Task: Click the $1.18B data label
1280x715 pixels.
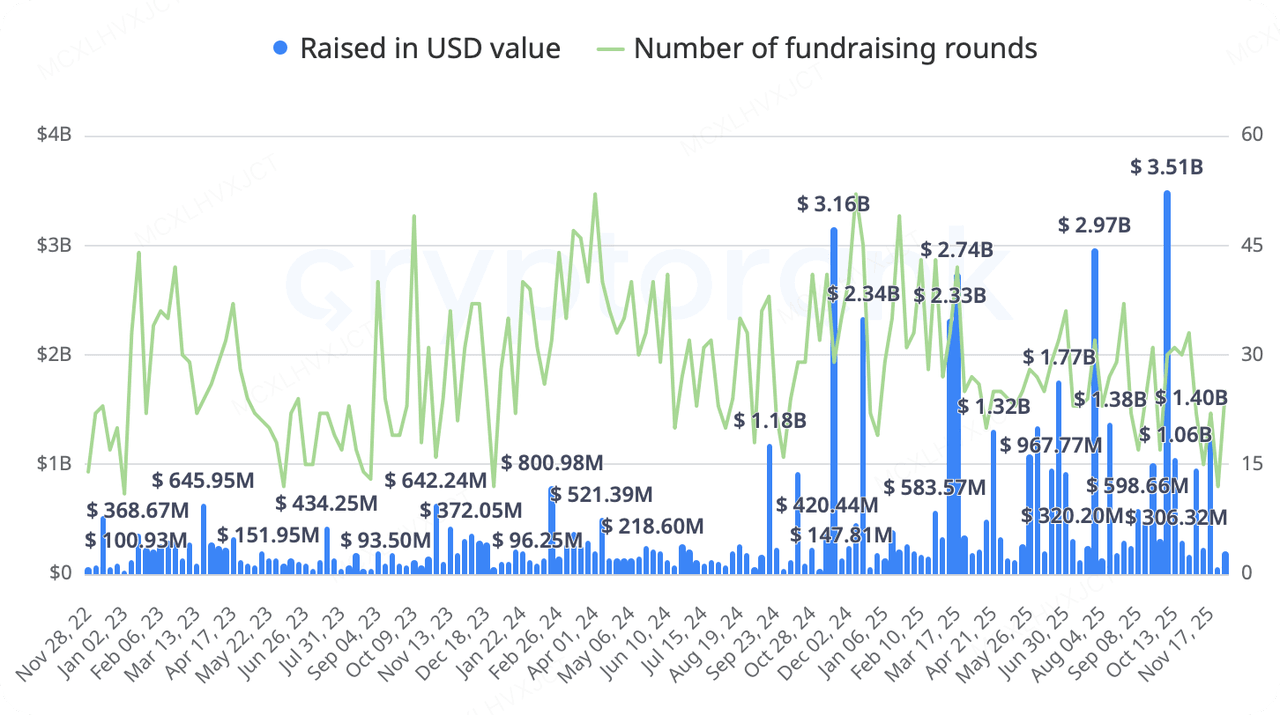Action: tap(770, 420)
